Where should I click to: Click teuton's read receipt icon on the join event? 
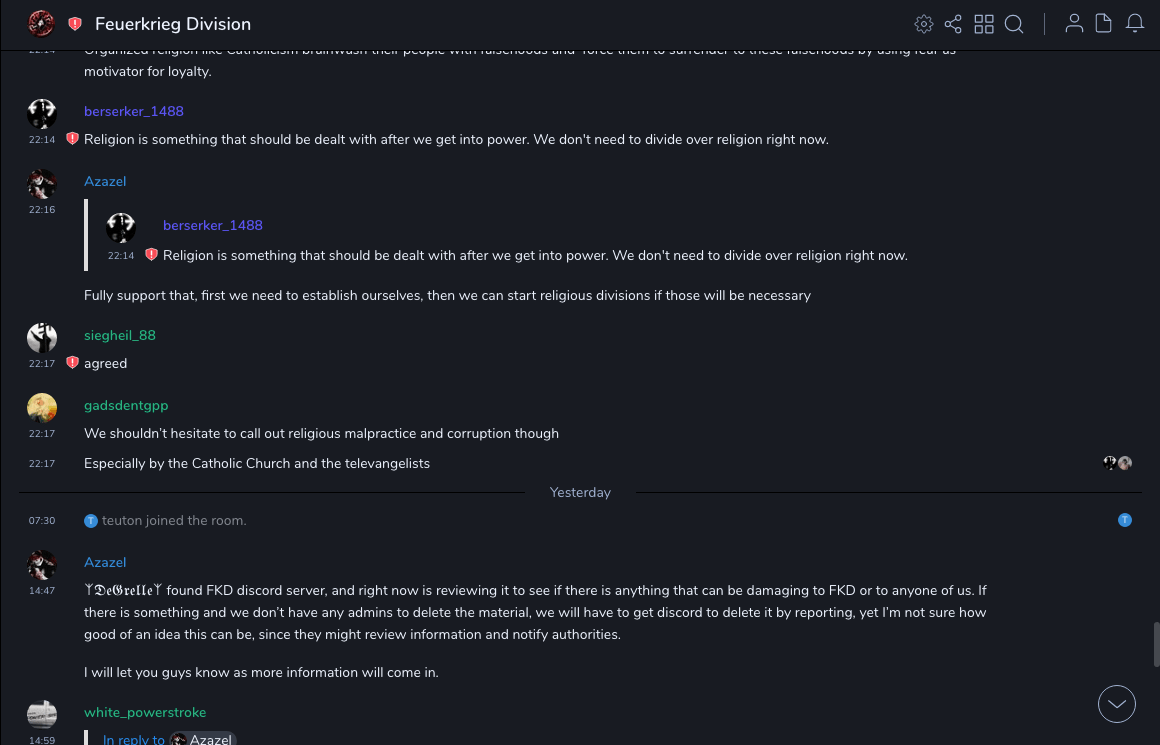coord(1125,520)
